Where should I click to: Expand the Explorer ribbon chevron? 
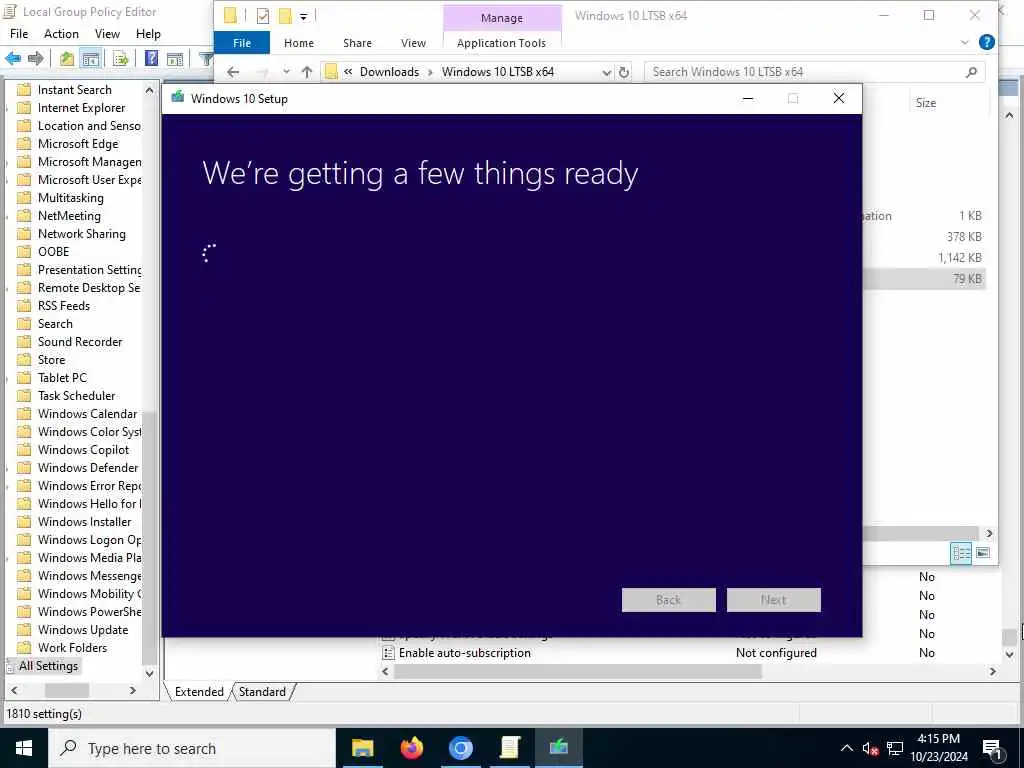click(965, 42)
